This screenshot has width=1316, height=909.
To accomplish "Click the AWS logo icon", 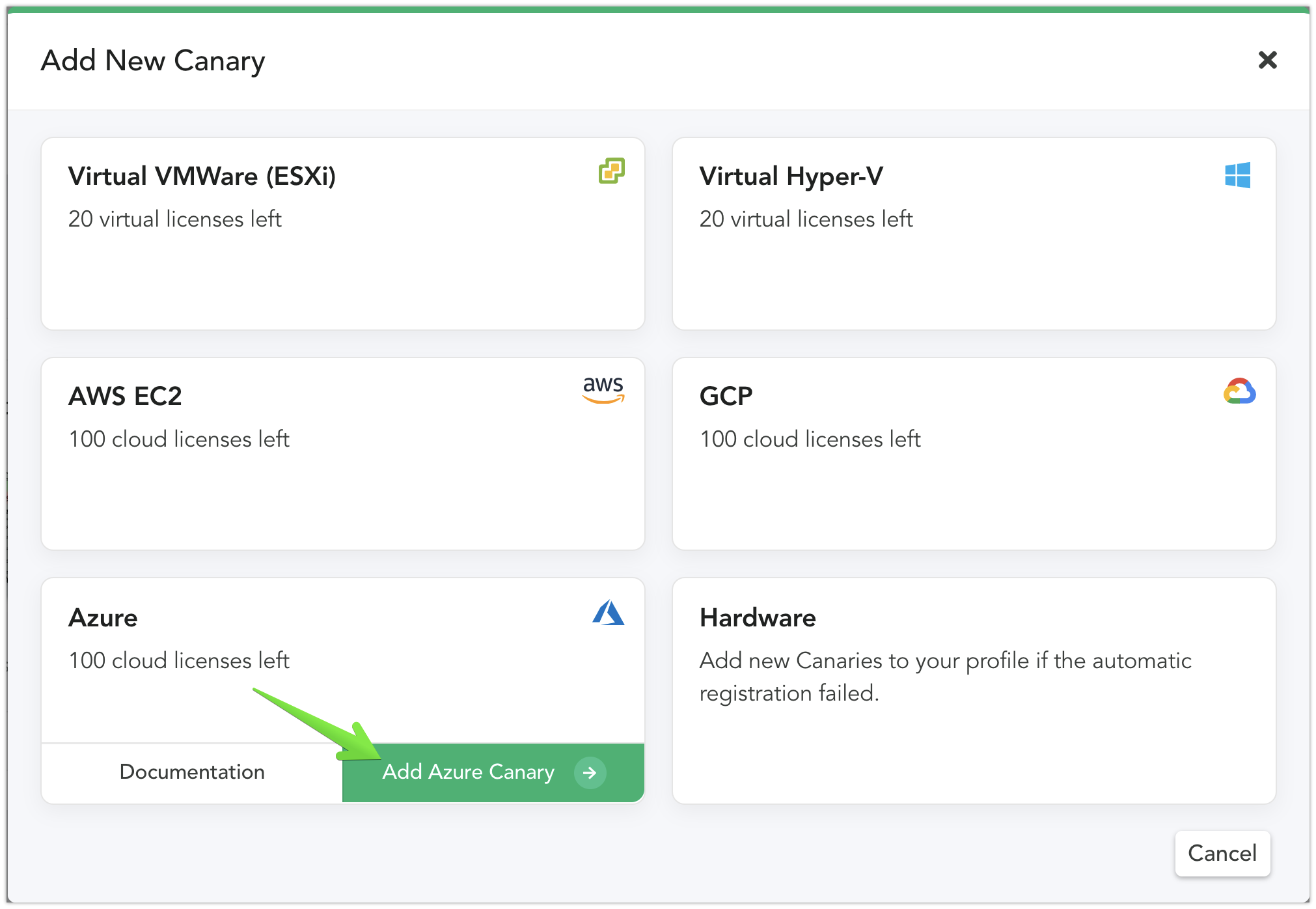I will tap(603, 389).
